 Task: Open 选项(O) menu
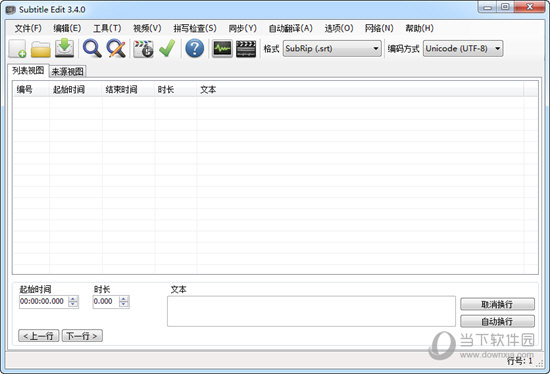click(x=338, y=28)
